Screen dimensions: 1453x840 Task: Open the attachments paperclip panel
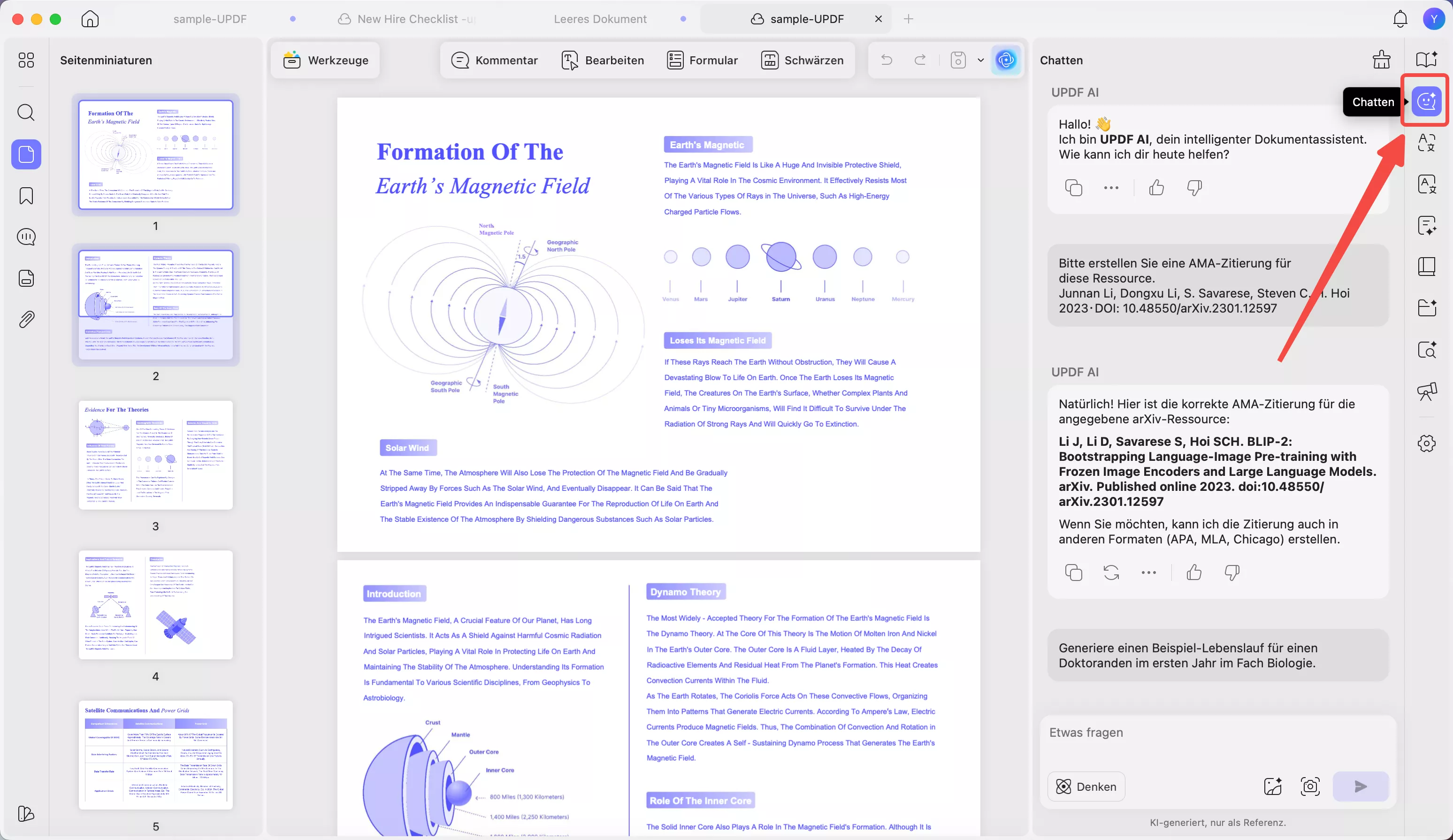pyautogui.click(x=26, y=319)
